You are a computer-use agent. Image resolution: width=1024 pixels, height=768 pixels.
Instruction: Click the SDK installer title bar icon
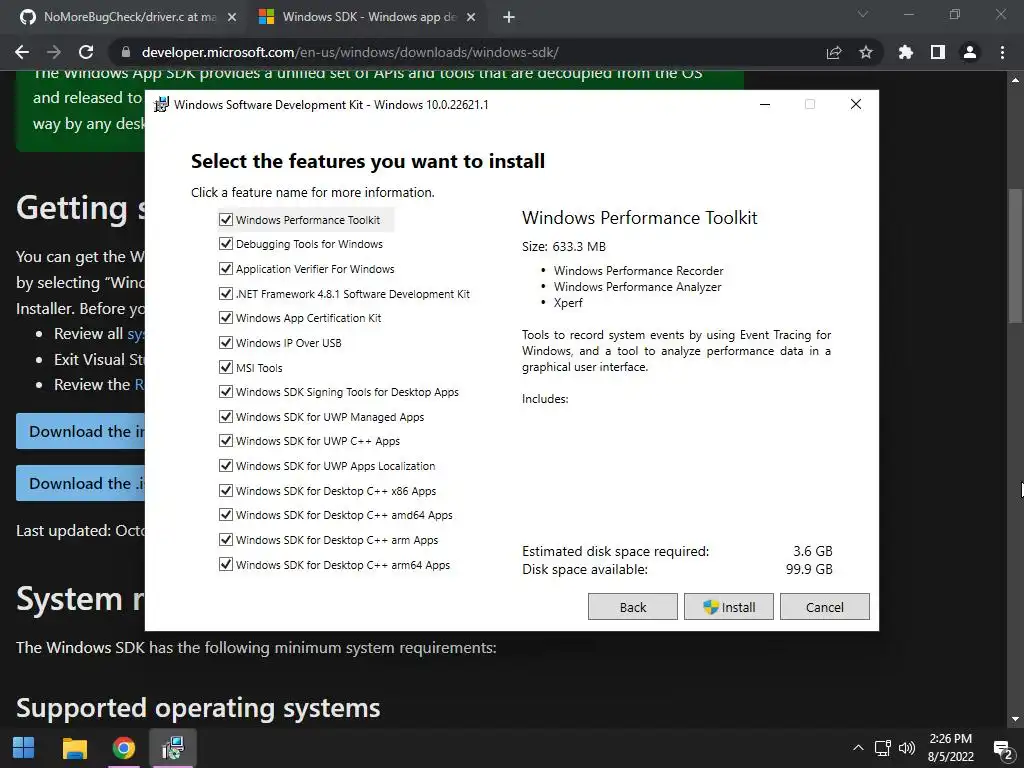point(161,104)
